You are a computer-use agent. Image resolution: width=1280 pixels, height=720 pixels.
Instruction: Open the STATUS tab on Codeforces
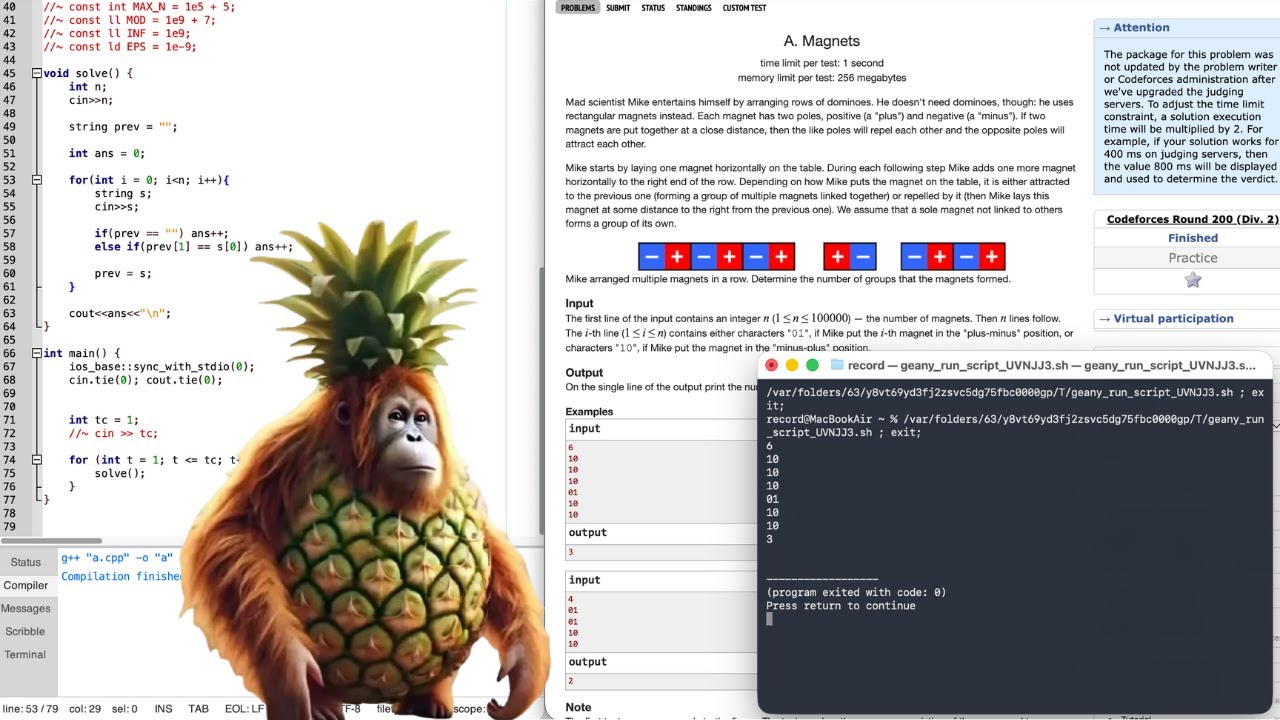click(653, 8)
